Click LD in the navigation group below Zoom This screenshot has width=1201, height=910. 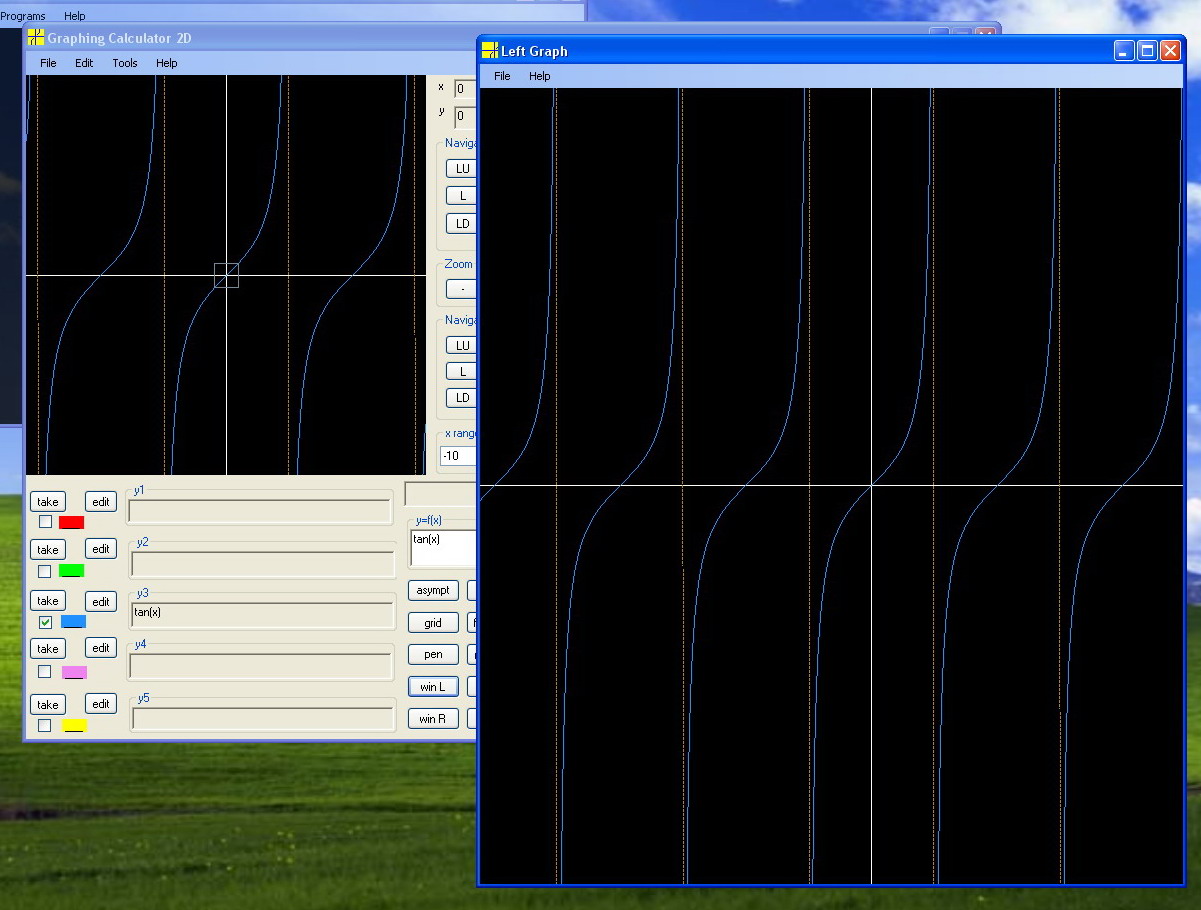coord(462,397)
